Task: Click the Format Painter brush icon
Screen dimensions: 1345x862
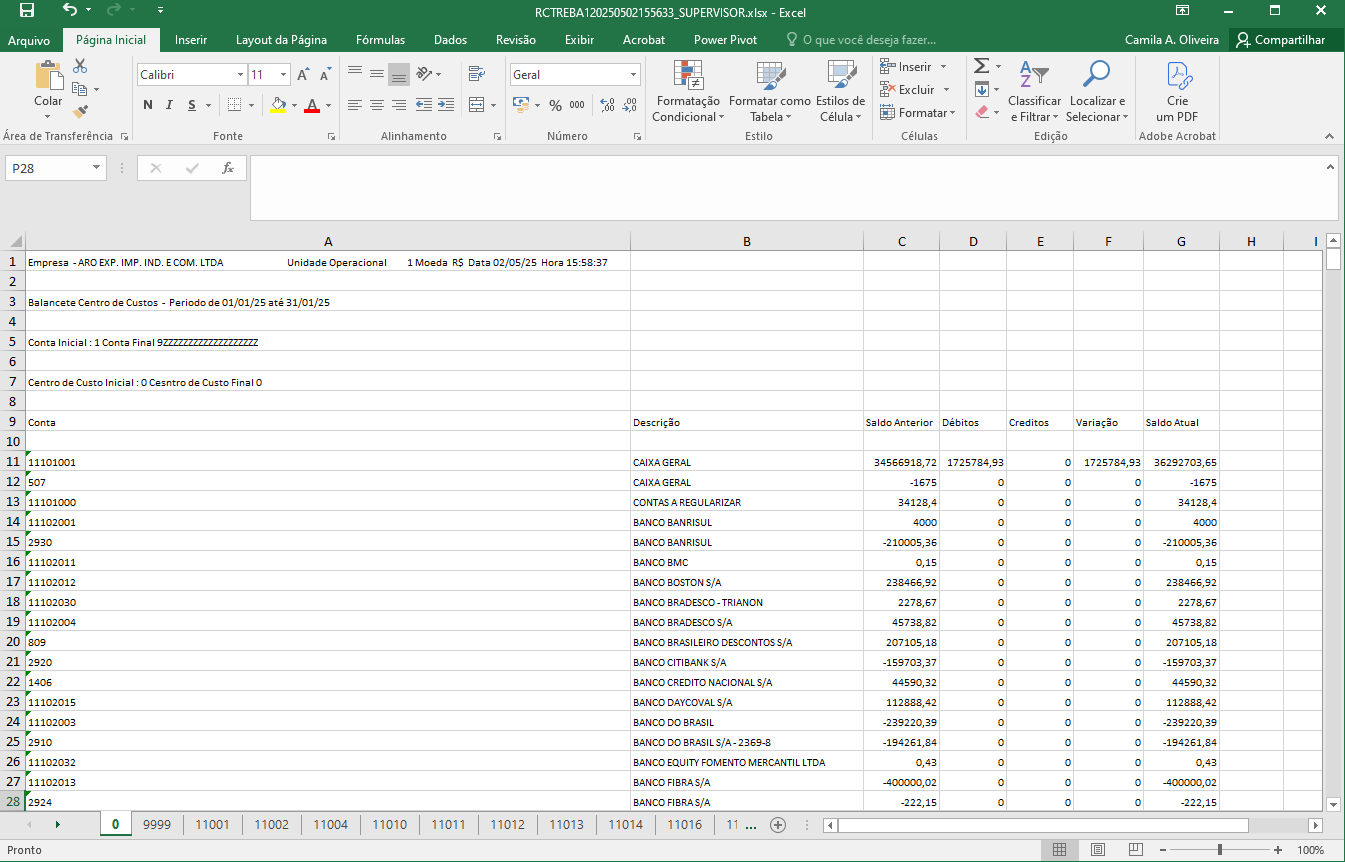Action: (x=80, y=112)
